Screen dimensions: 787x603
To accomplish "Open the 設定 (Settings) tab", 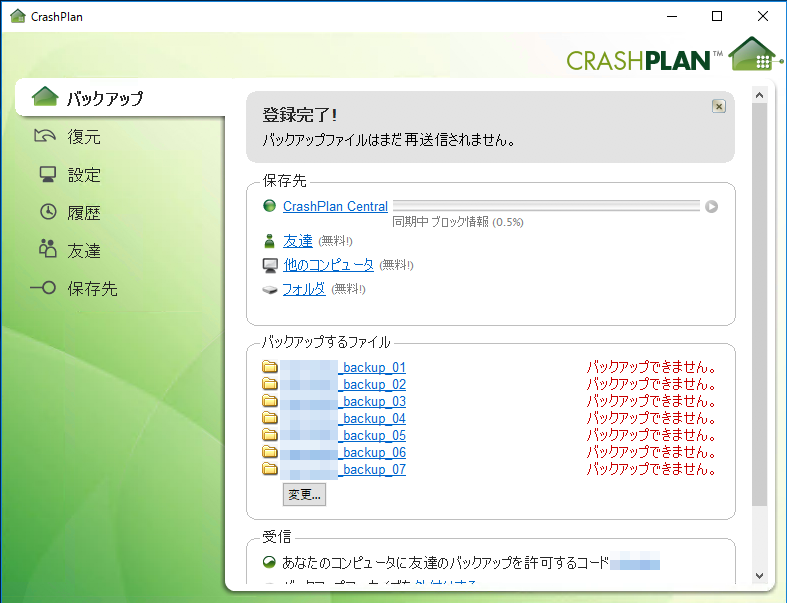I will tap(84, 175).
